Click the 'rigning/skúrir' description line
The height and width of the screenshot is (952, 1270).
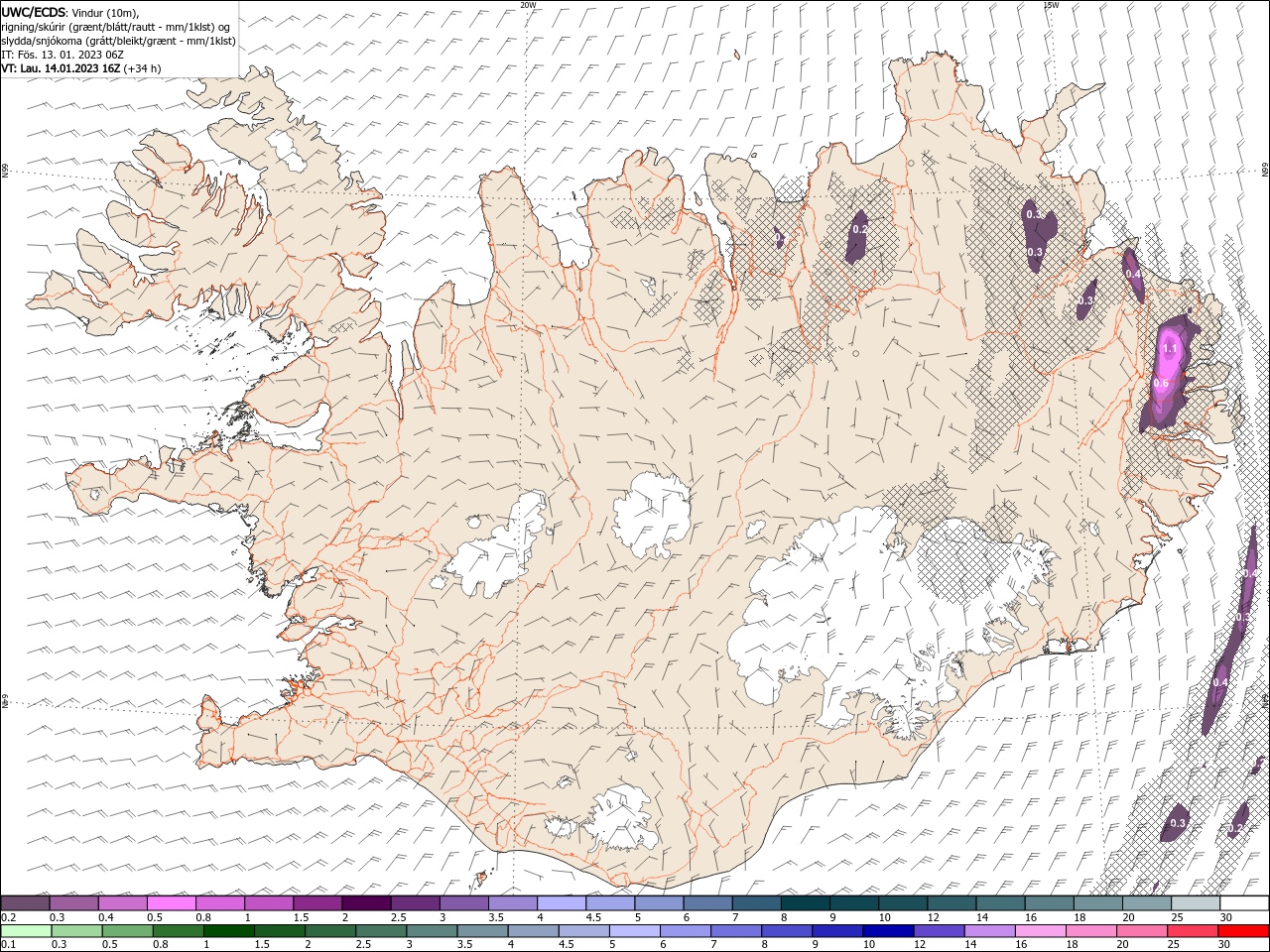tap(116, 26)
